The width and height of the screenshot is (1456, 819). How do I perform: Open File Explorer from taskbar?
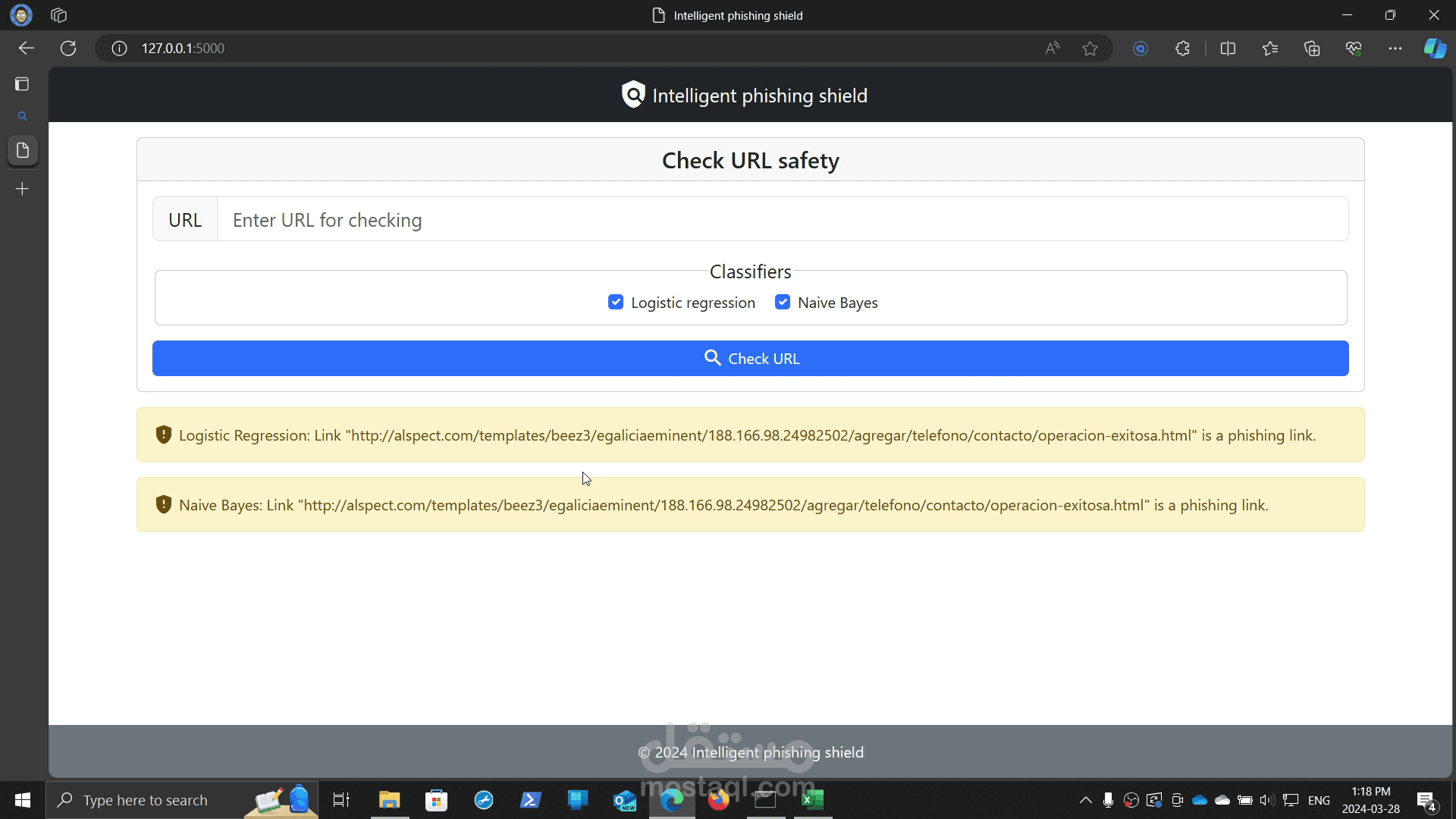(x=389, y=800)
